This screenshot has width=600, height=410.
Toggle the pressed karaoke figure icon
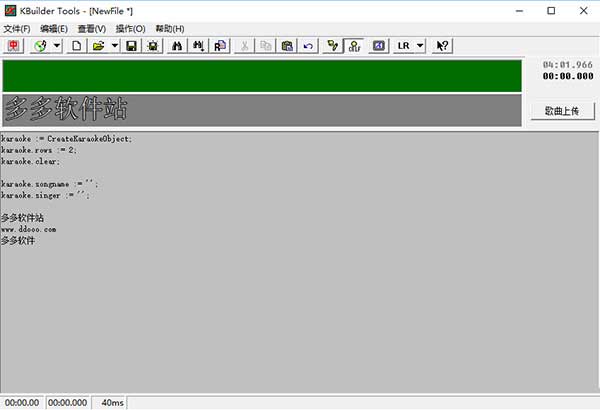point(354,46)
